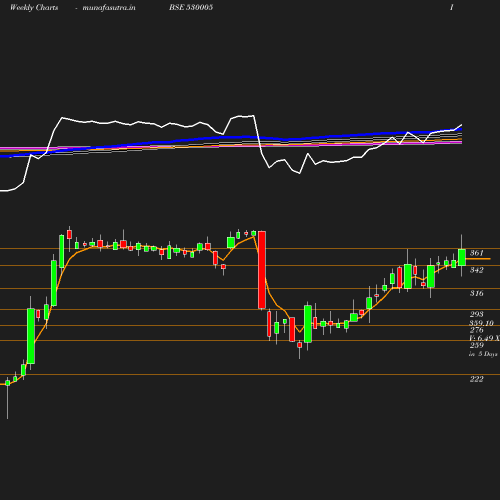Click the "222" price level label

476,379
